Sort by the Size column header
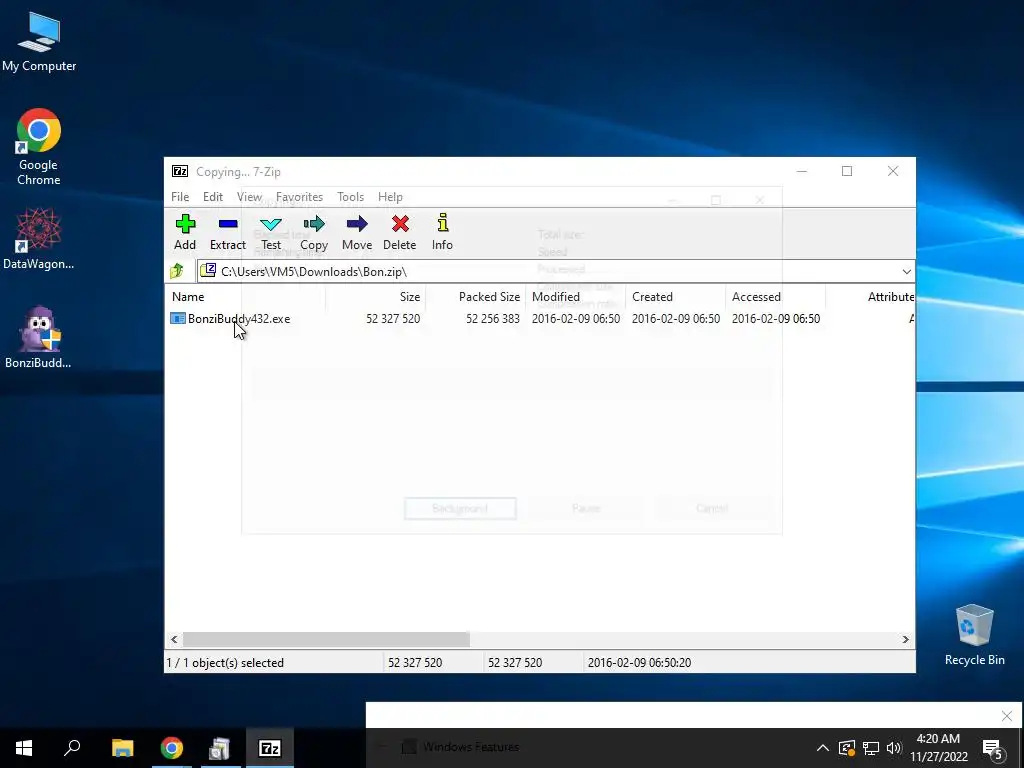This screenshot has height=768, width=1024. [x=376, y=296]
